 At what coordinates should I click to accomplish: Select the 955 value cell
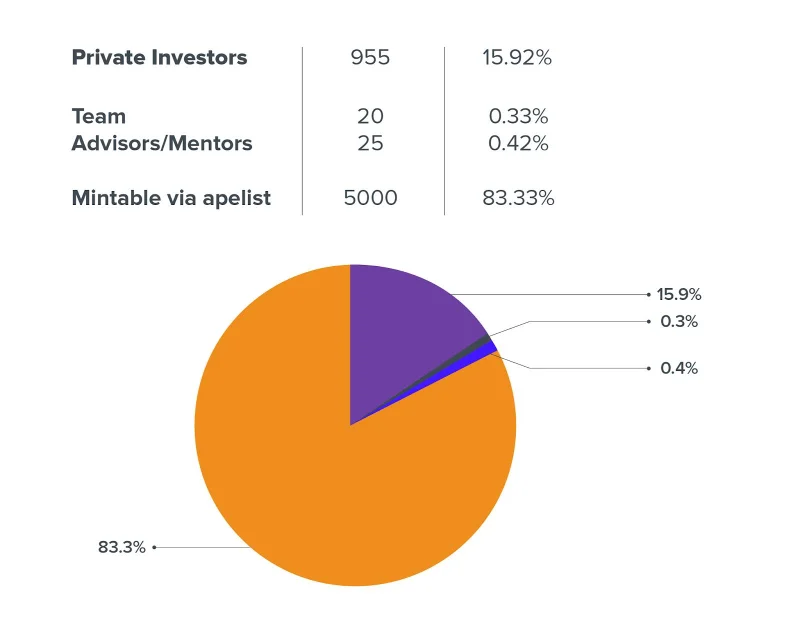click(370, 57)
